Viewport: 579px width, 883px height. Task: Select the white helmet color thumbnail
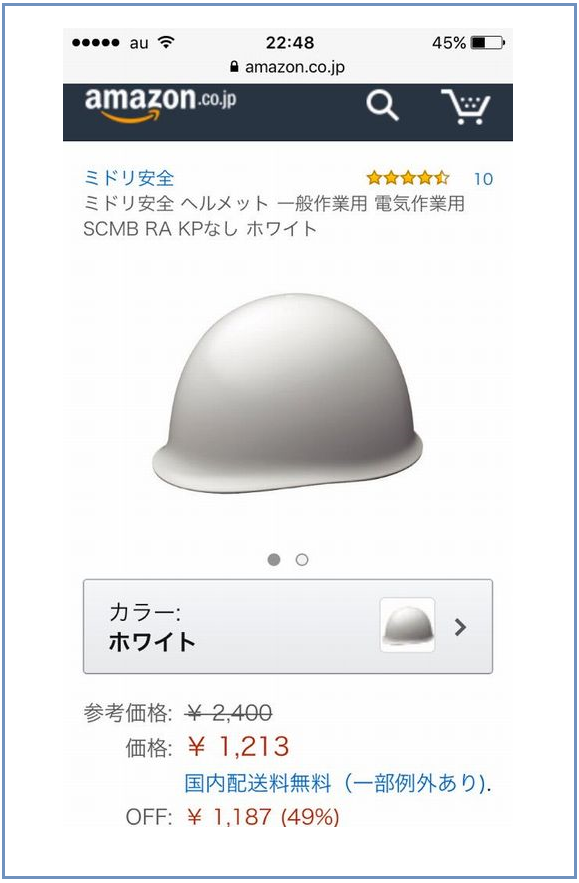[407, 625]
